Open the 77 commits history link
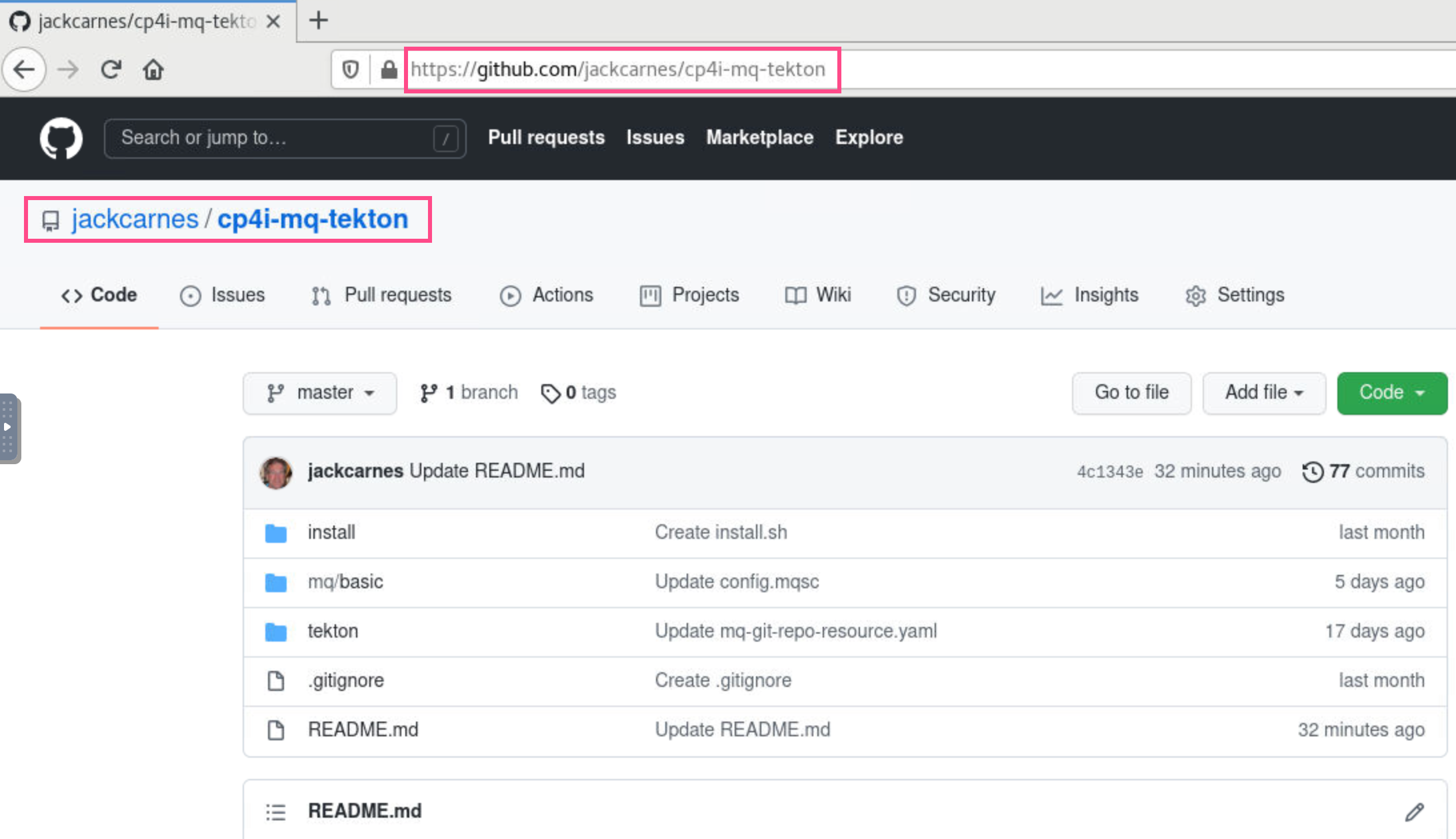1456x839 pixels. point(1363,472)
